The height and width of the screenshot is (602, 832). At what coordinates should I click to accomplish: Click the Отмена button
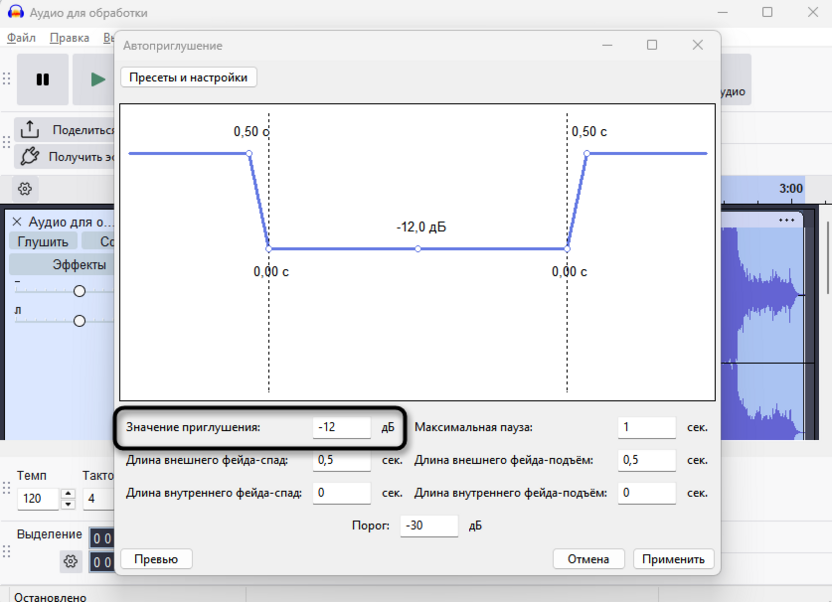(x=588, y=559)
